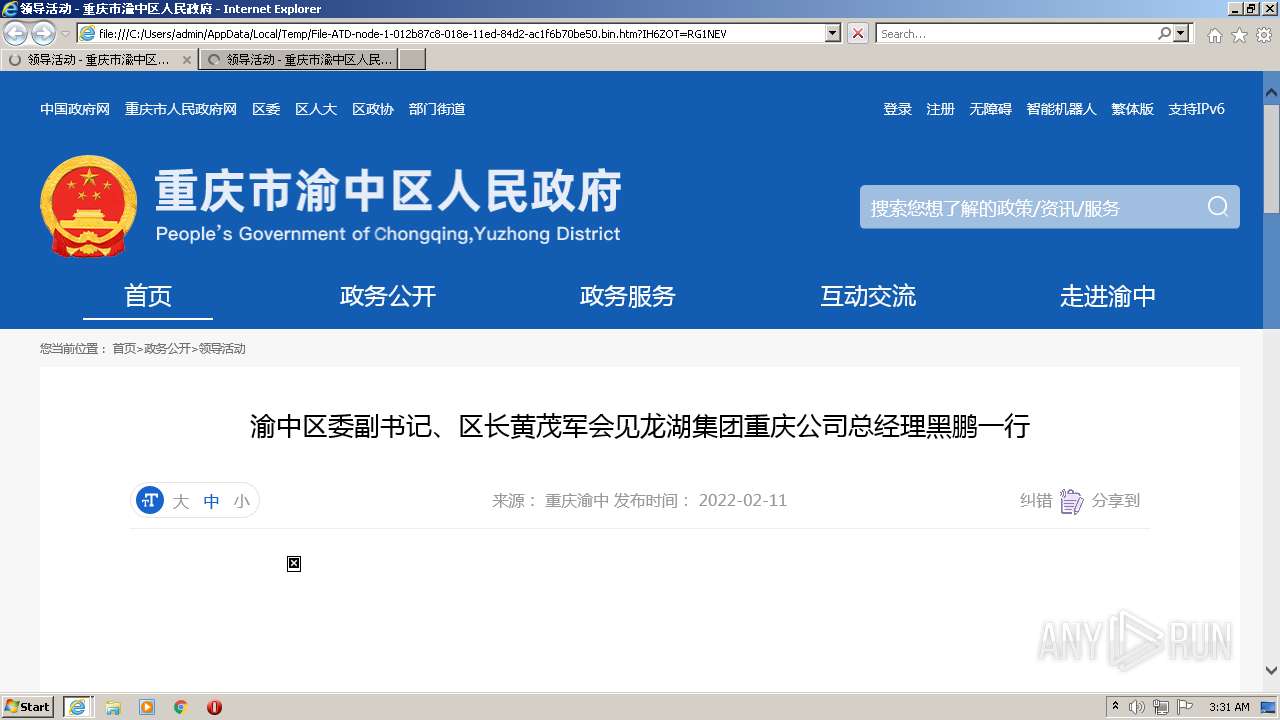Open 首页 navigation menu
The image size is (1280, 720).
click(148, 296)
